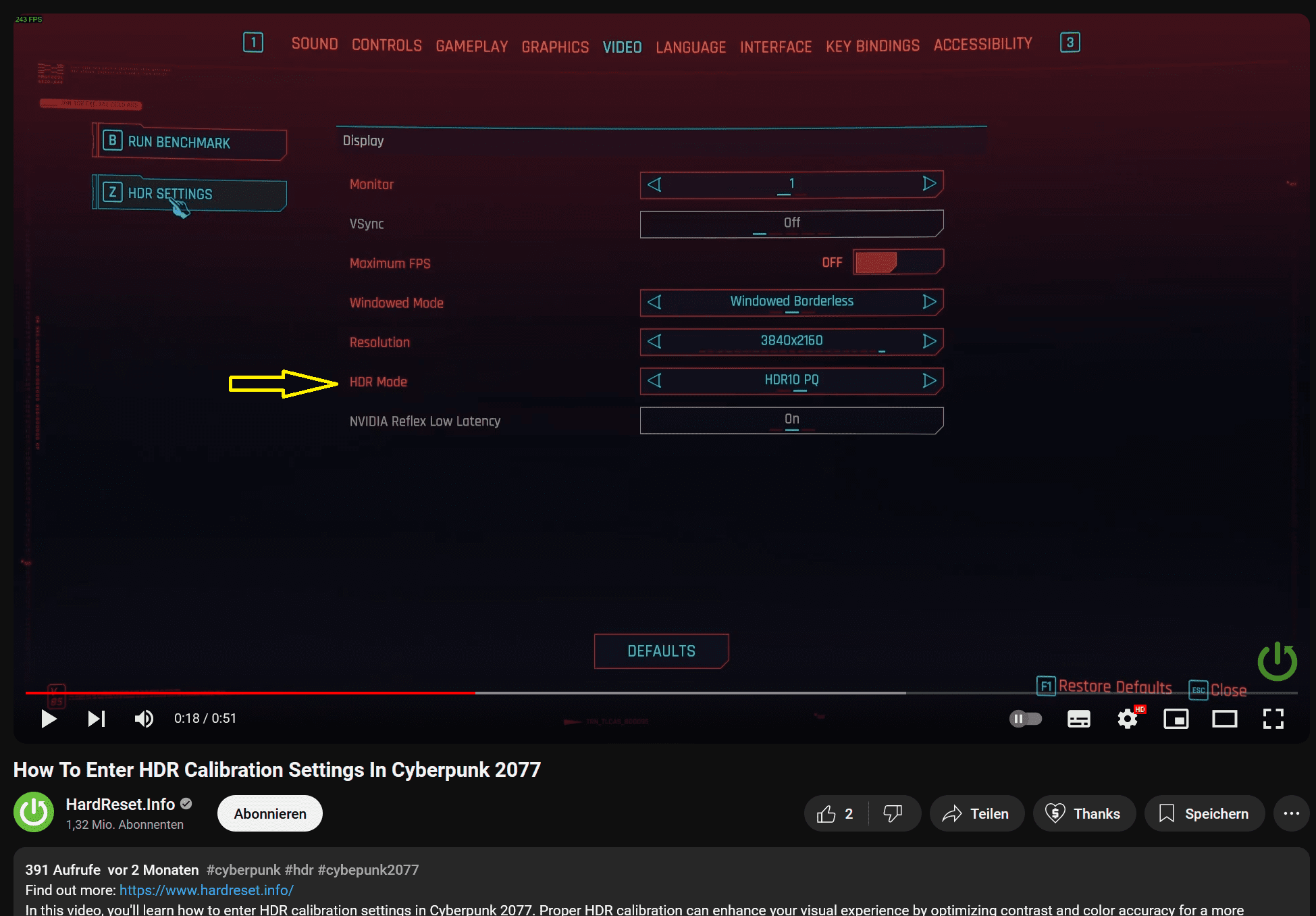The height and width of the screenshot is (916, 1316).
Task: Toggle the VSync Off field
Action: [791, 224]
